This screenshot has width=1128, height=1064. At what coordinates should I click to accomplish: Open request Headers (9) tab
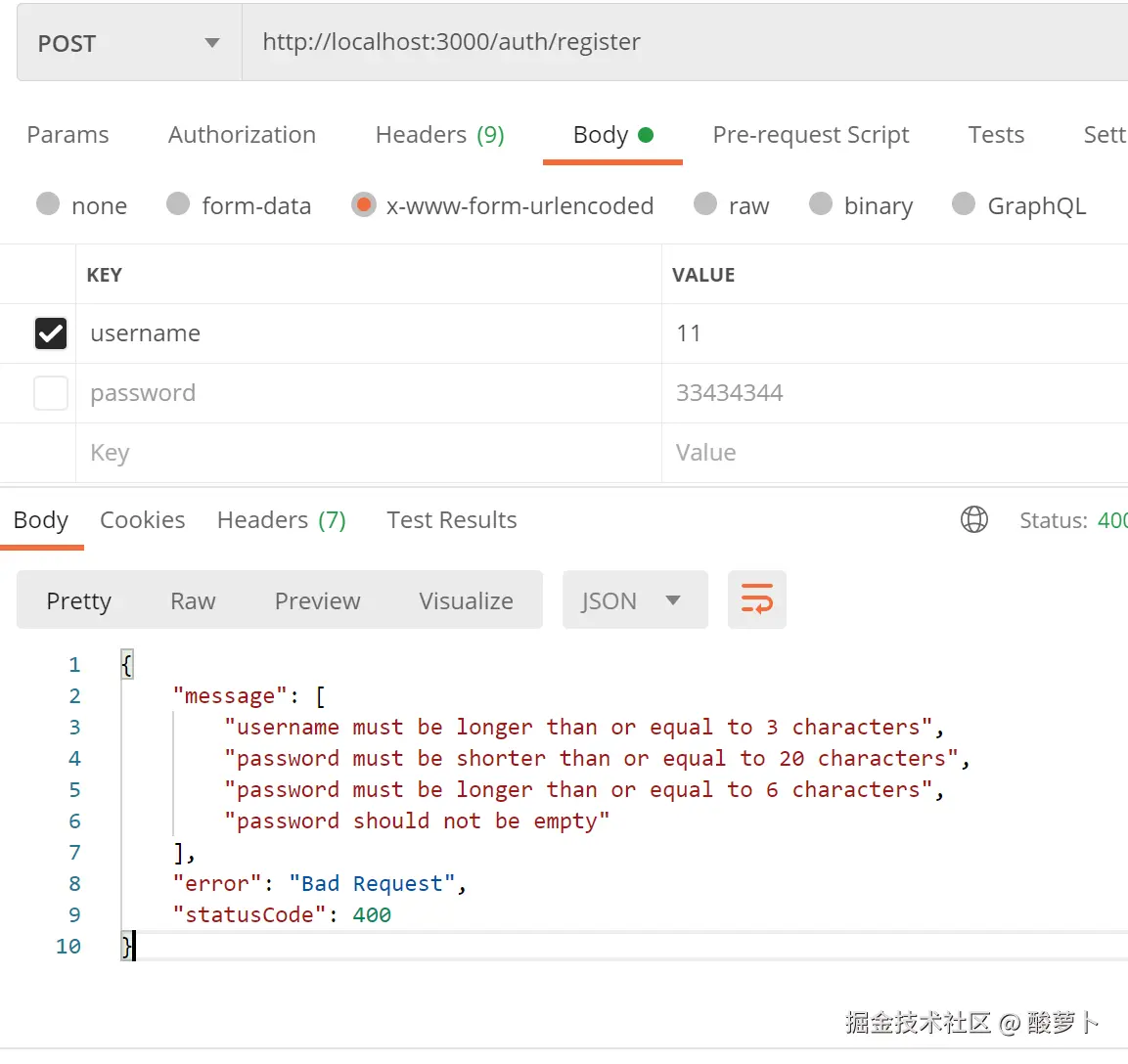tap(439, 135)
